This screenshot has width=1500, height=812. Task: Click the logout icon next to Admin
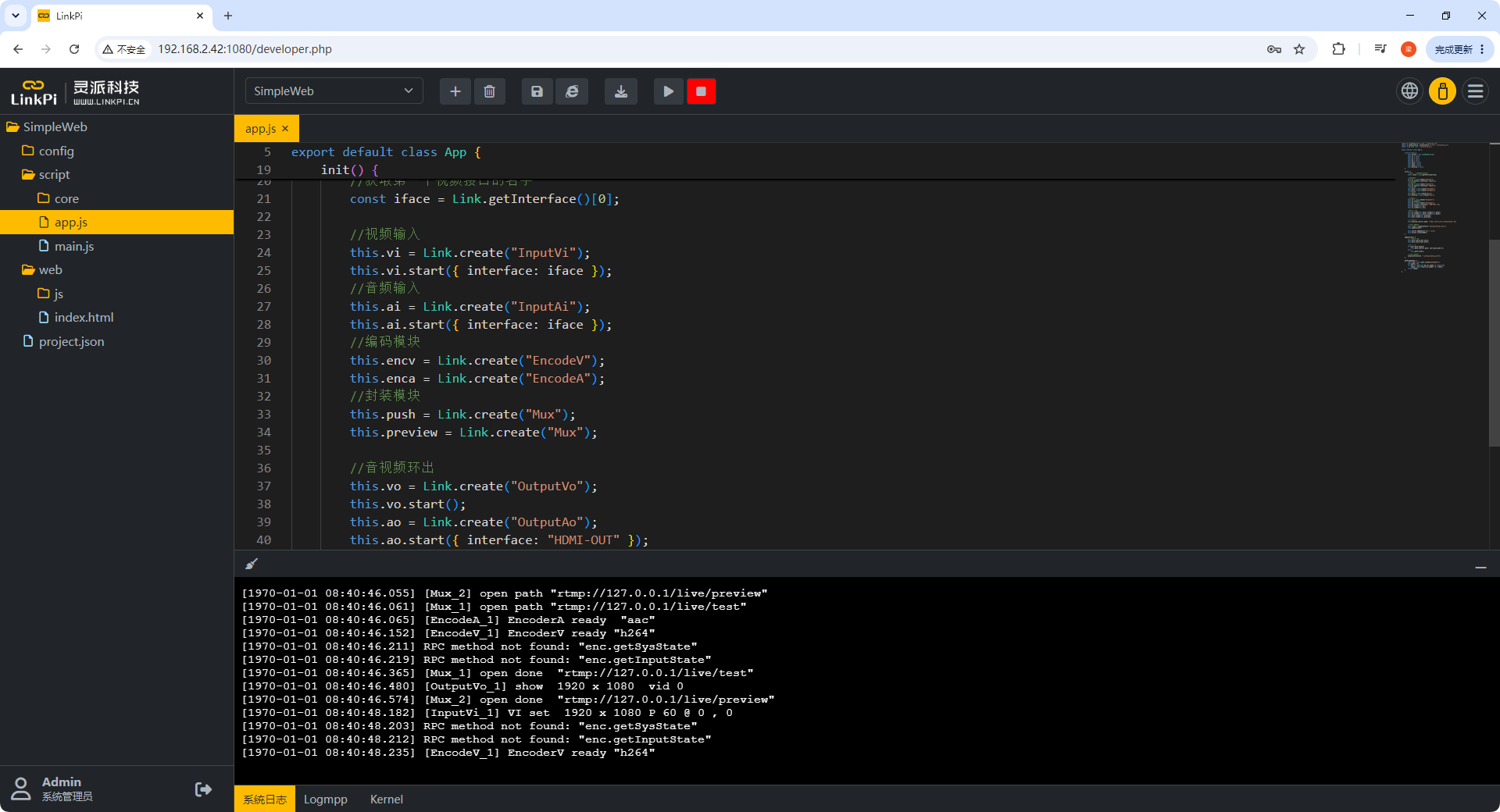click(203, 789)
